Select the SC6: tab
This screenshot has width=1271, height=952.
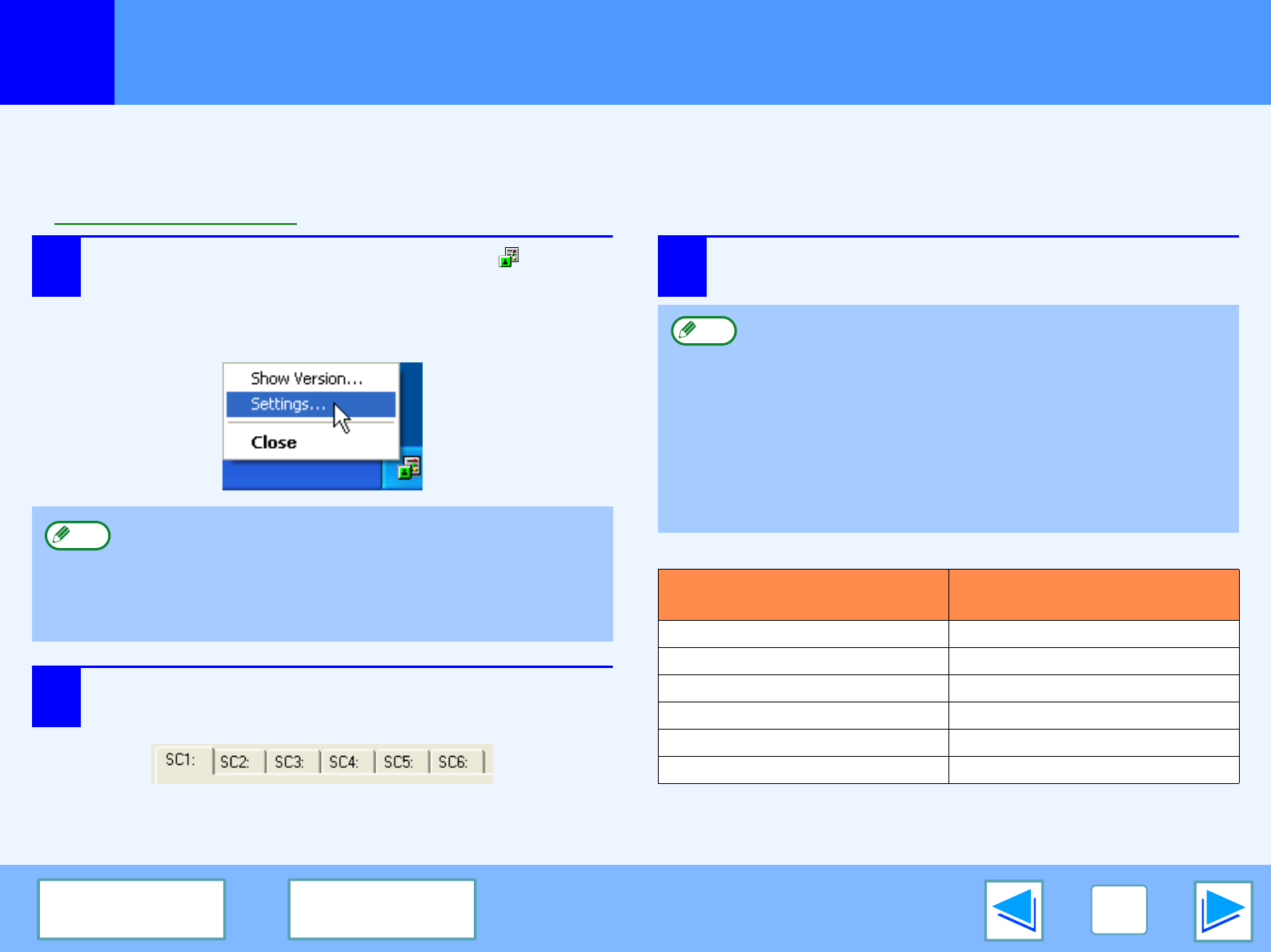click(453, 762)
